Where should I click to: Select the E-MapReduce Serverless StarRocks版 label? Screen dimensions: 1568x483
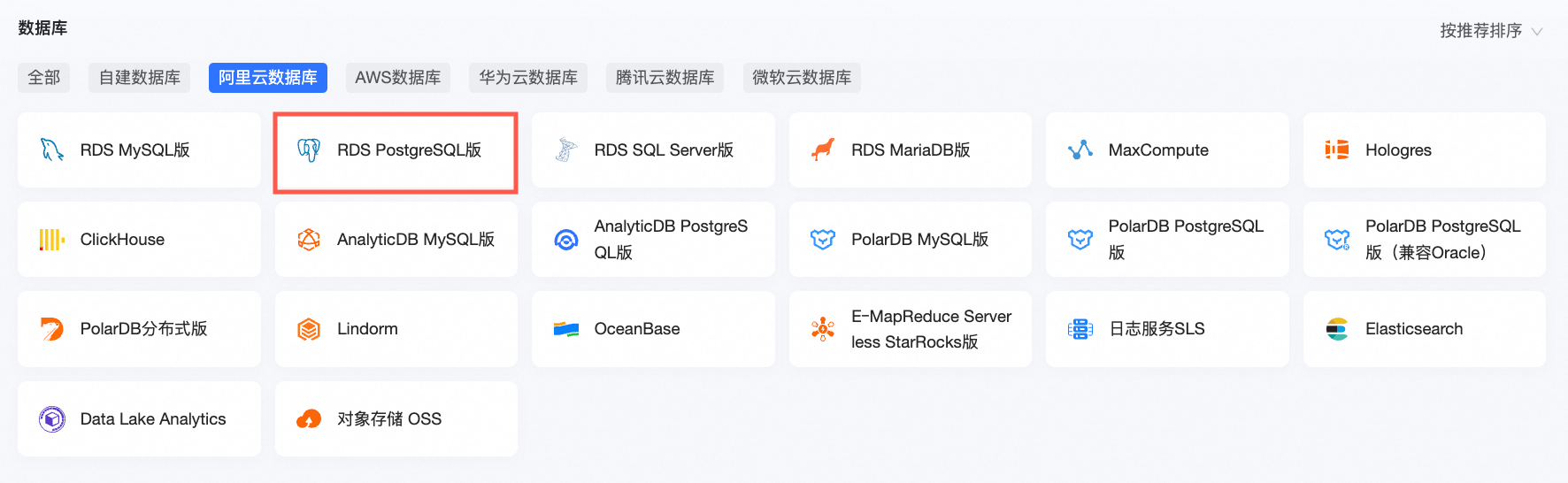931,329
